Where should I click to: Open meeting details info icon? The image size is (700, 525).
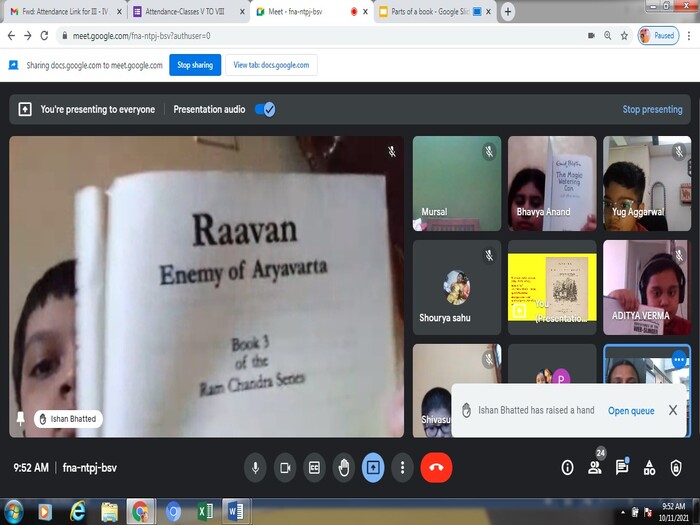(x=567, y=467)
